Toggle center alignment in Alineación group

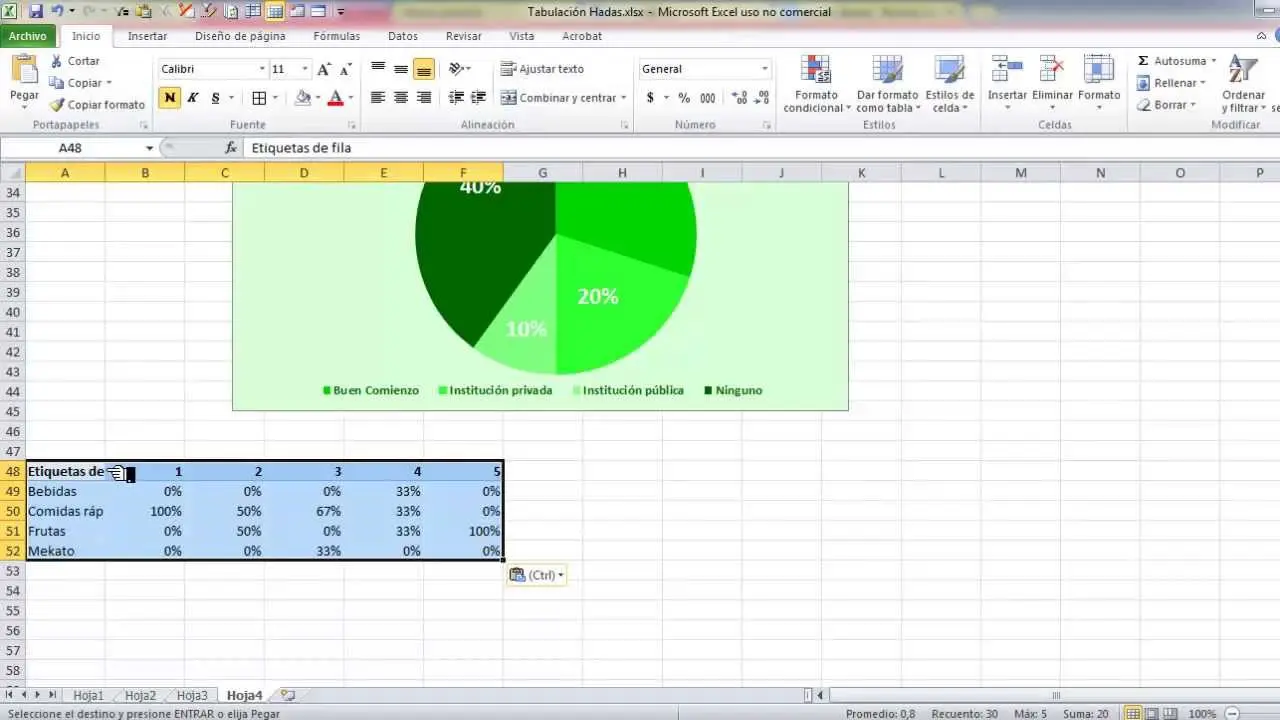[x=399, y=97]
